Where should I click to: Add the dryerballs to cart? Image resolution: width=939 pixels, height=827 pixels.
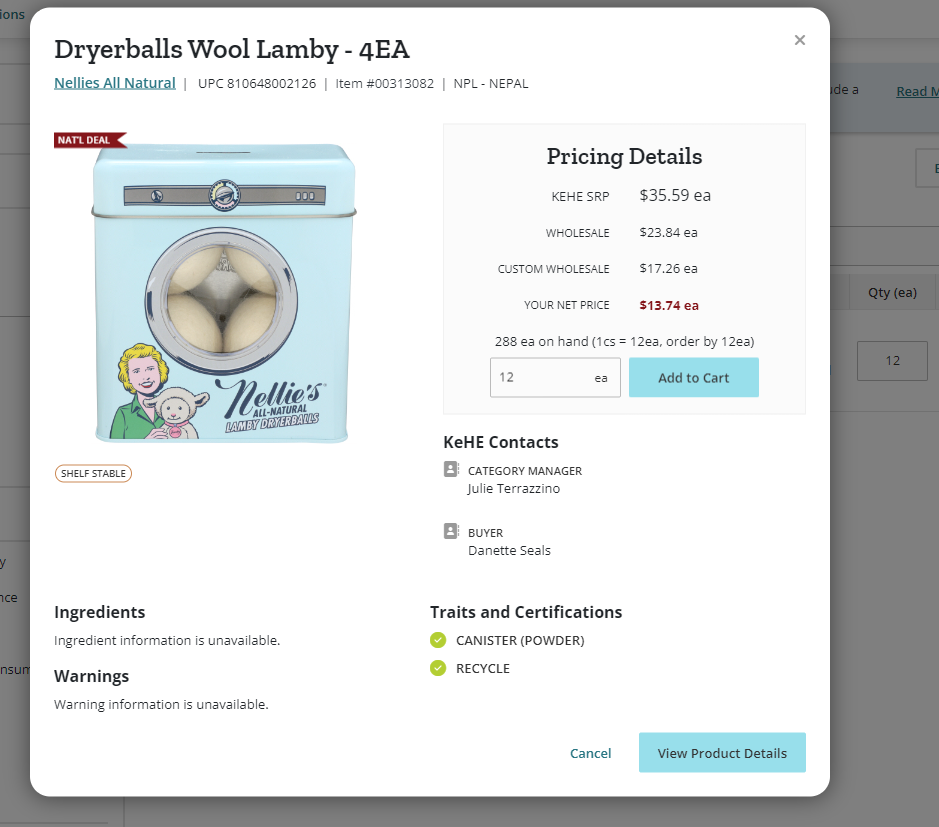coord(693,377)
